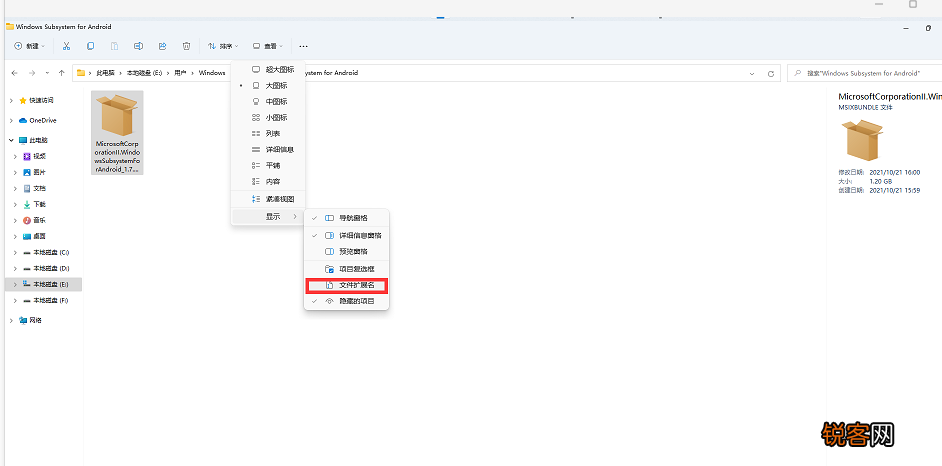Select 大图标 view option
Image resolution: width=942 pixels, height=466 pixels.
pyautogui.click(x=268, y=86)
